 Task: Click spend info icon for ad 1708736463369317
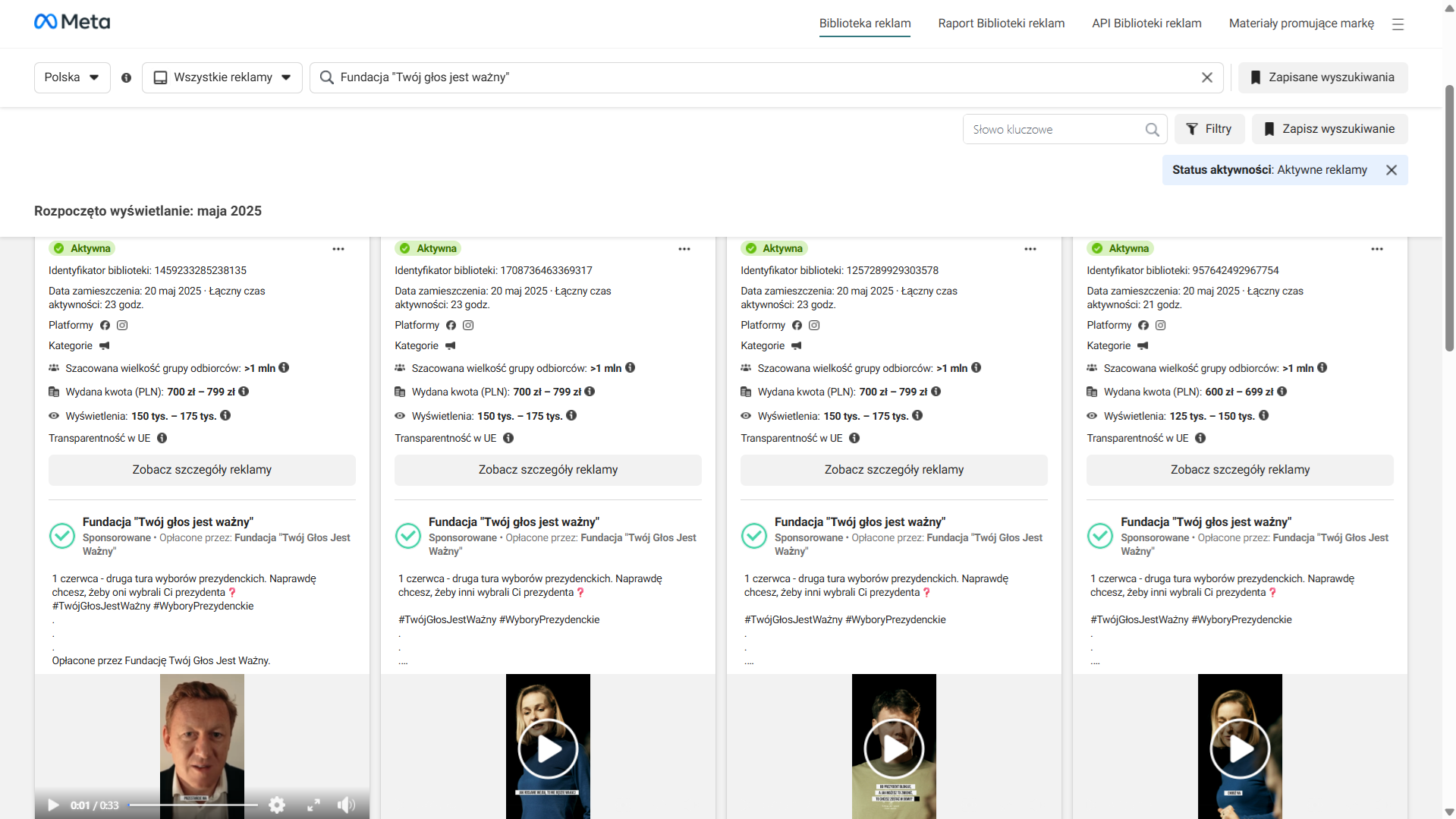click(590, 392)
